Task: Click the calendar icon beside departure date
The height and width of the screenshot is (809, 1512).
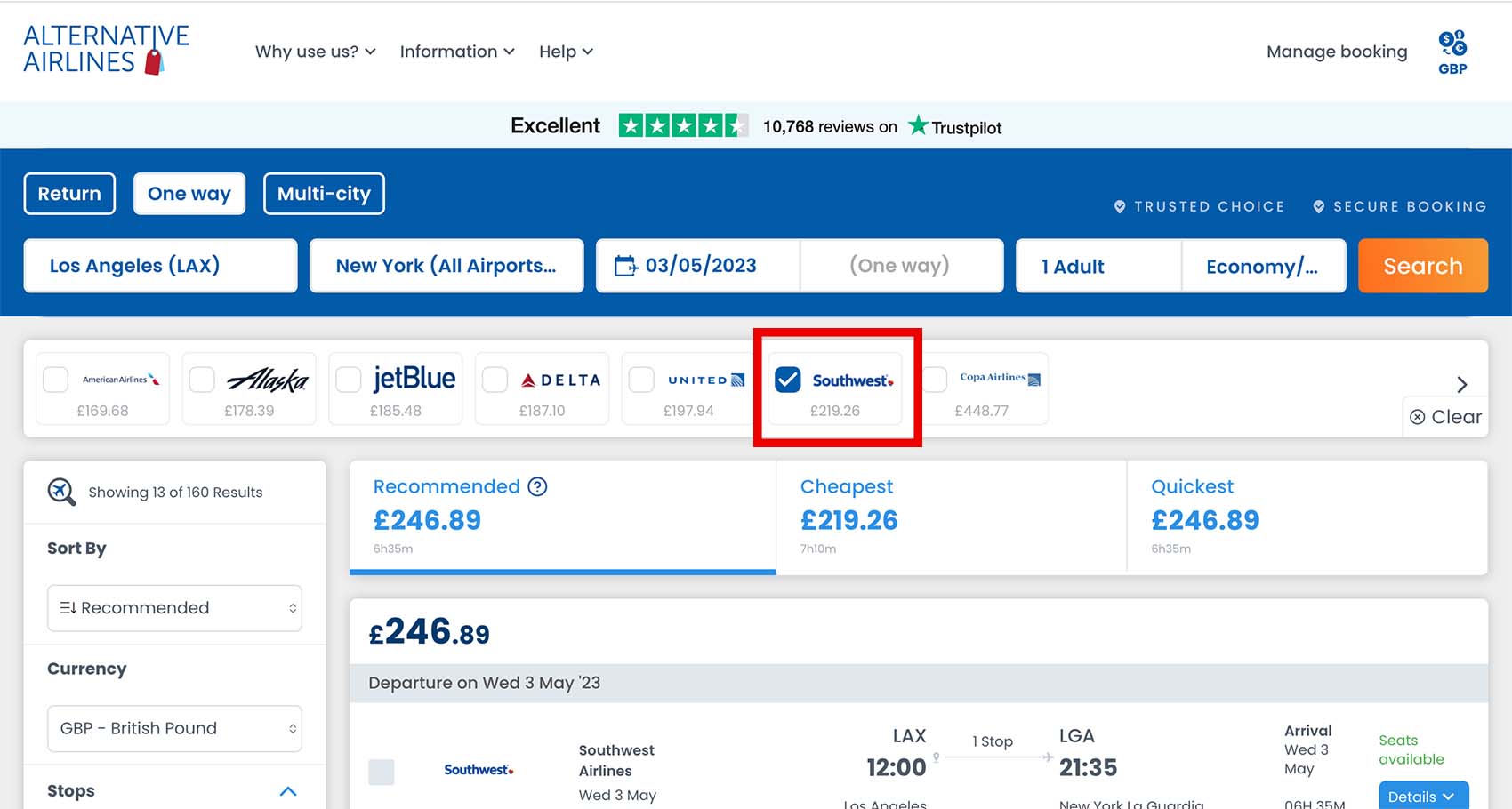Action: click(626, 266)
